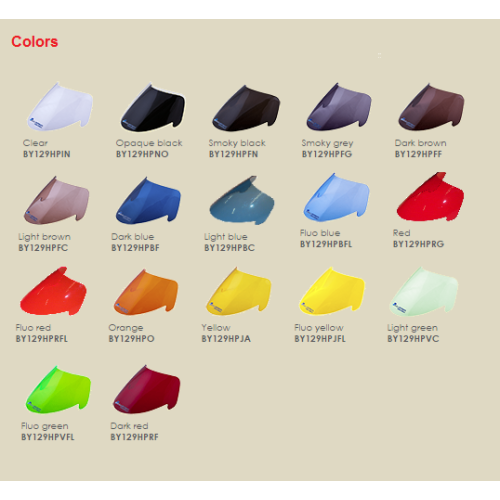The width and height of the screenshot is (500, 500).
Task: Choose the Opaque black windscreen
Action: click(153, 108)
